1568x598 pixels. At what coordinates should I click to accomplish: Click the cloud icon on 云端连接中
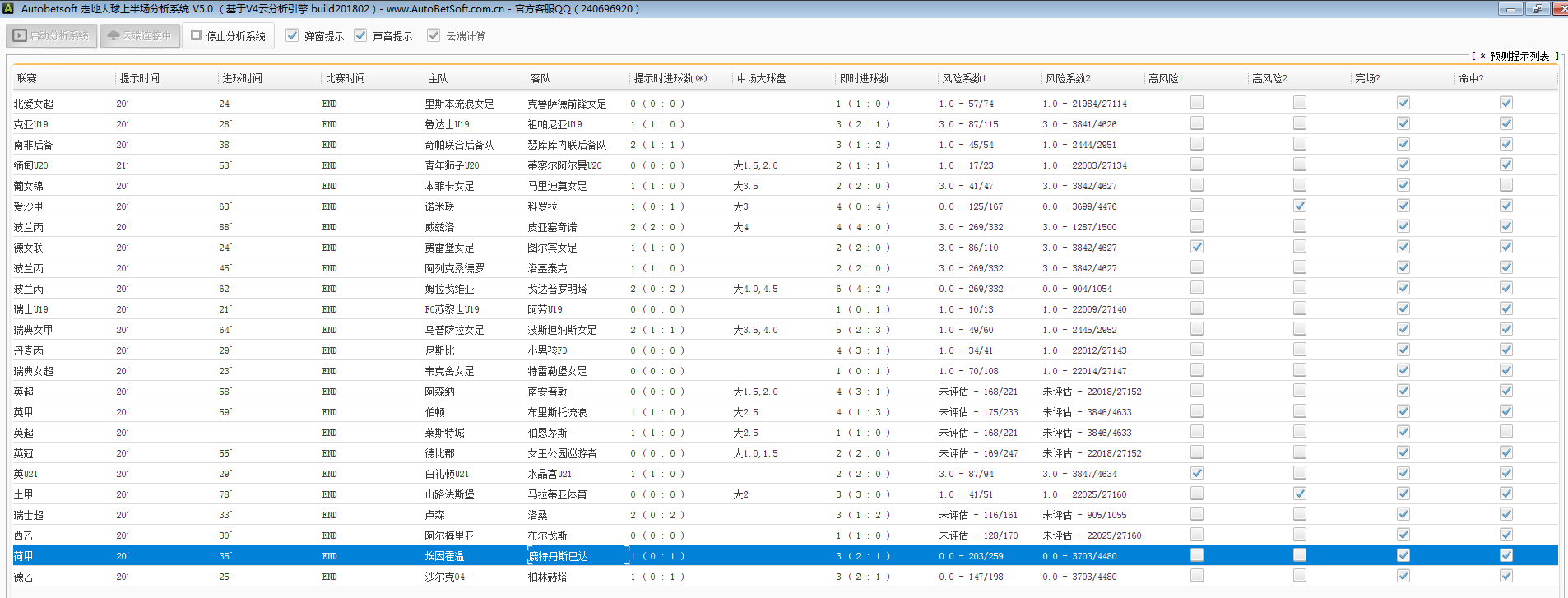(114, 36)
